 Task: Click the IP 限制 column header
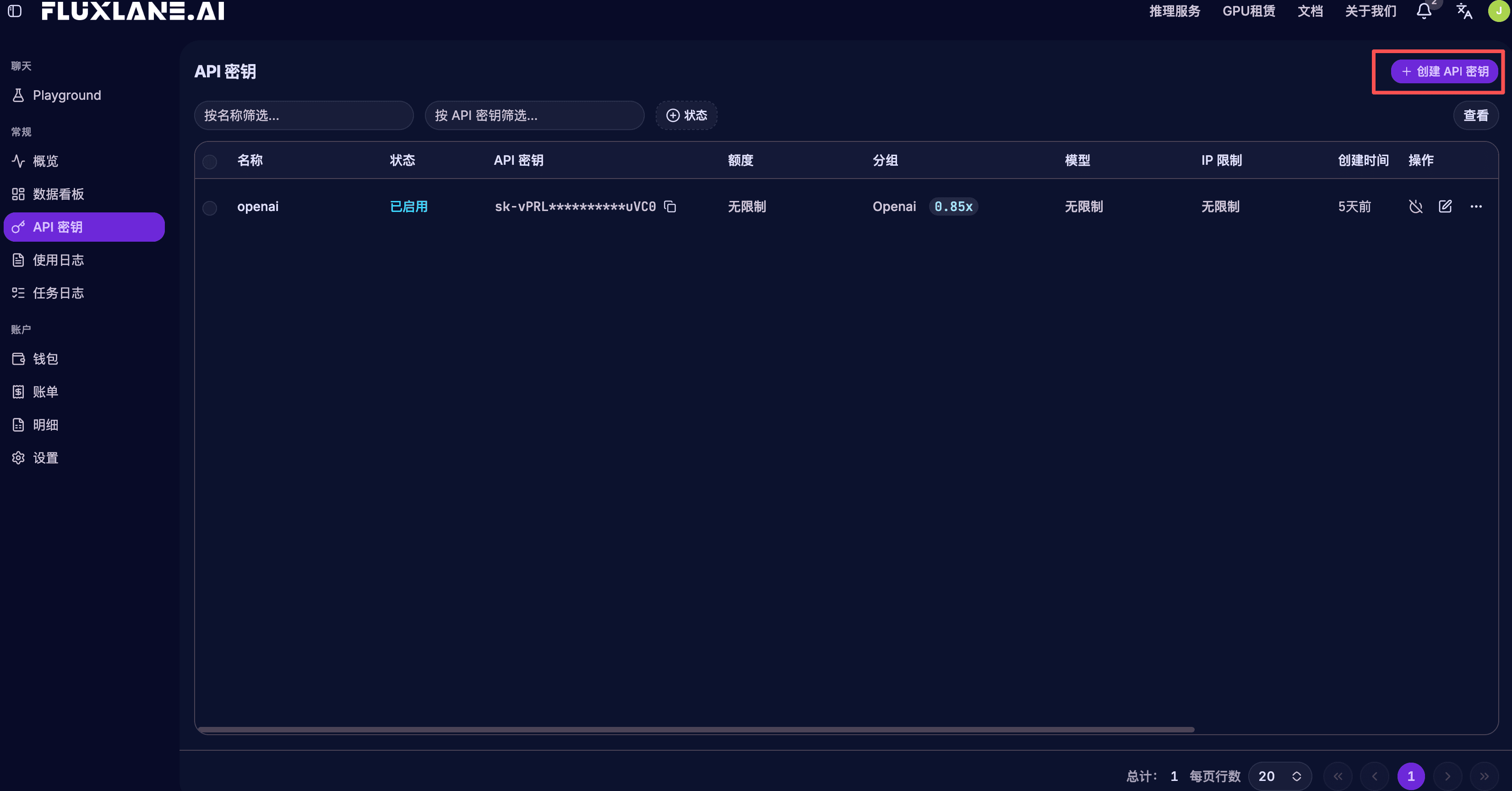pyautogui.click(x=1221, y=160)
